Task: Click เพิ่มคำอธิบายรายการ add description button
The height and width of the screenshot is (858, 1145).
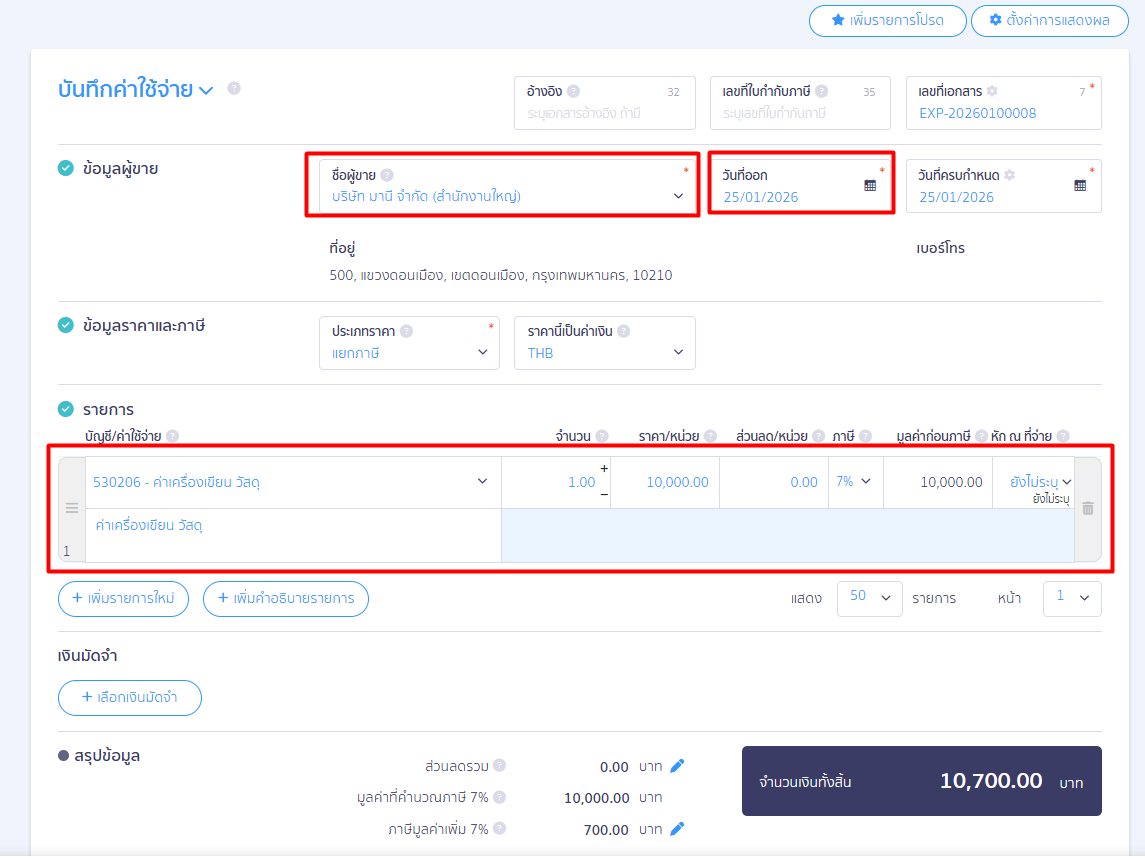Action: 286,599
